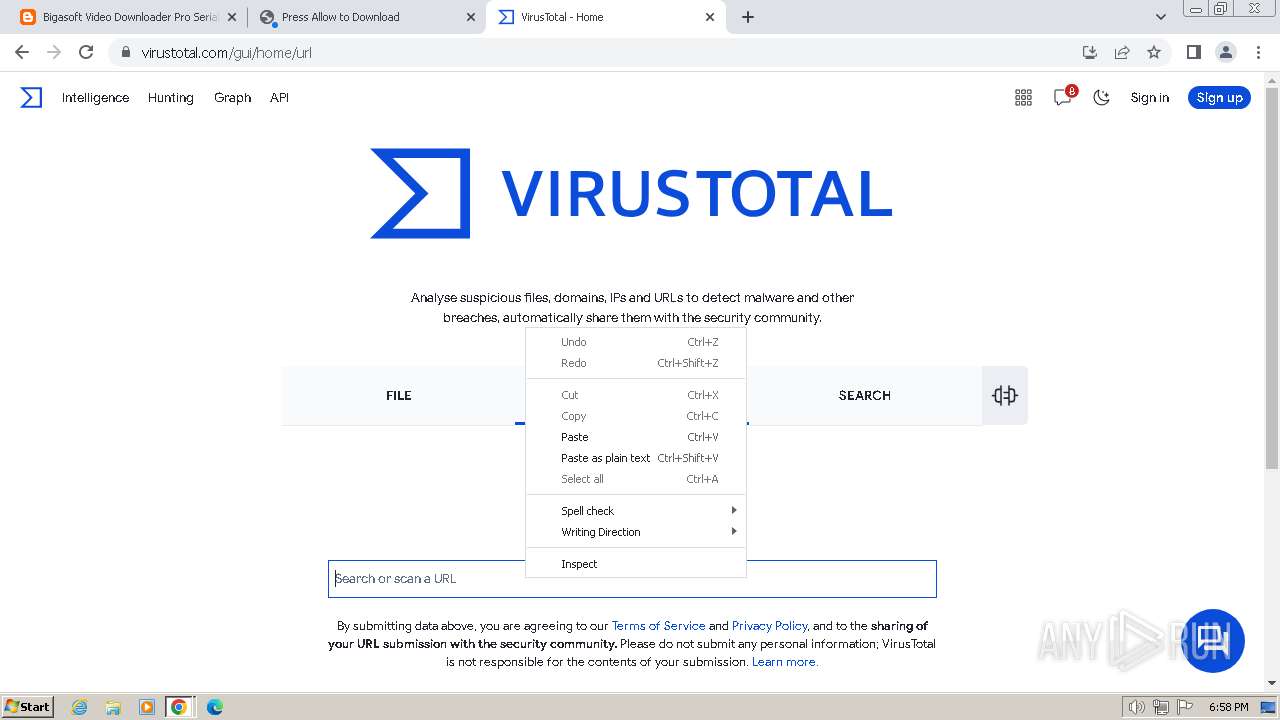The height and width of the screenshot is (720, 1280).
Task: Open the Terms of Service link
Action: 658,626
